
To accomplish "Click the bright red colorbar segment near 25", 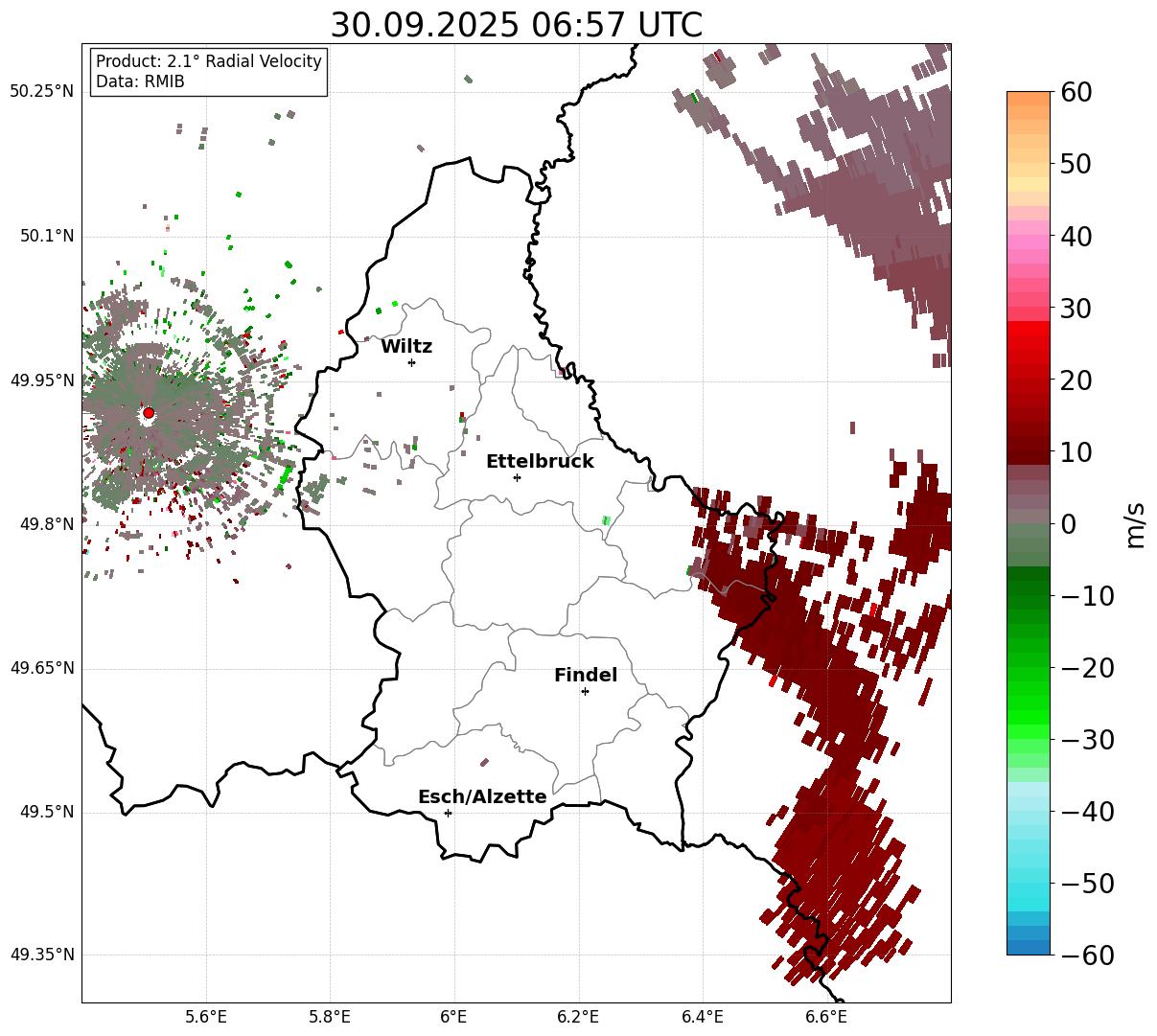I will 1029,345.
